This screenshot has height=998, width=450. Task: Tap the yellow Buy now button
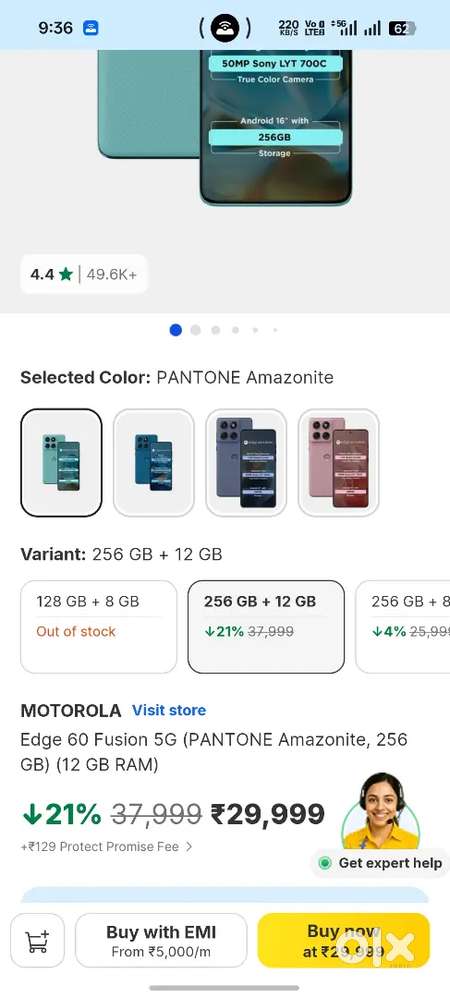344,941
